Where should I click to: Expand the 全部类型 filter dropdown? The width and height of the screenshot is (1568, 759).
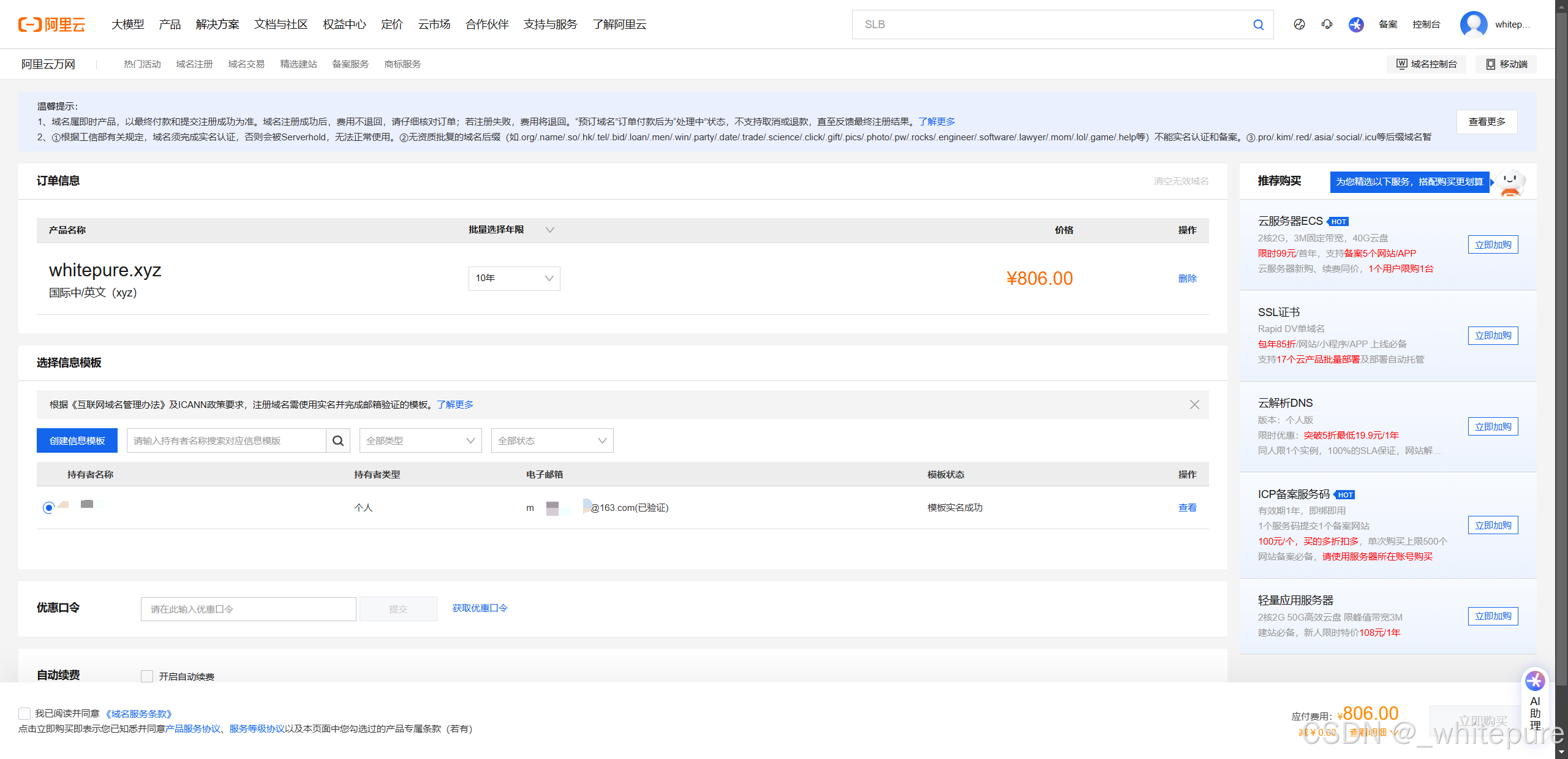click(x=420, y=440)
